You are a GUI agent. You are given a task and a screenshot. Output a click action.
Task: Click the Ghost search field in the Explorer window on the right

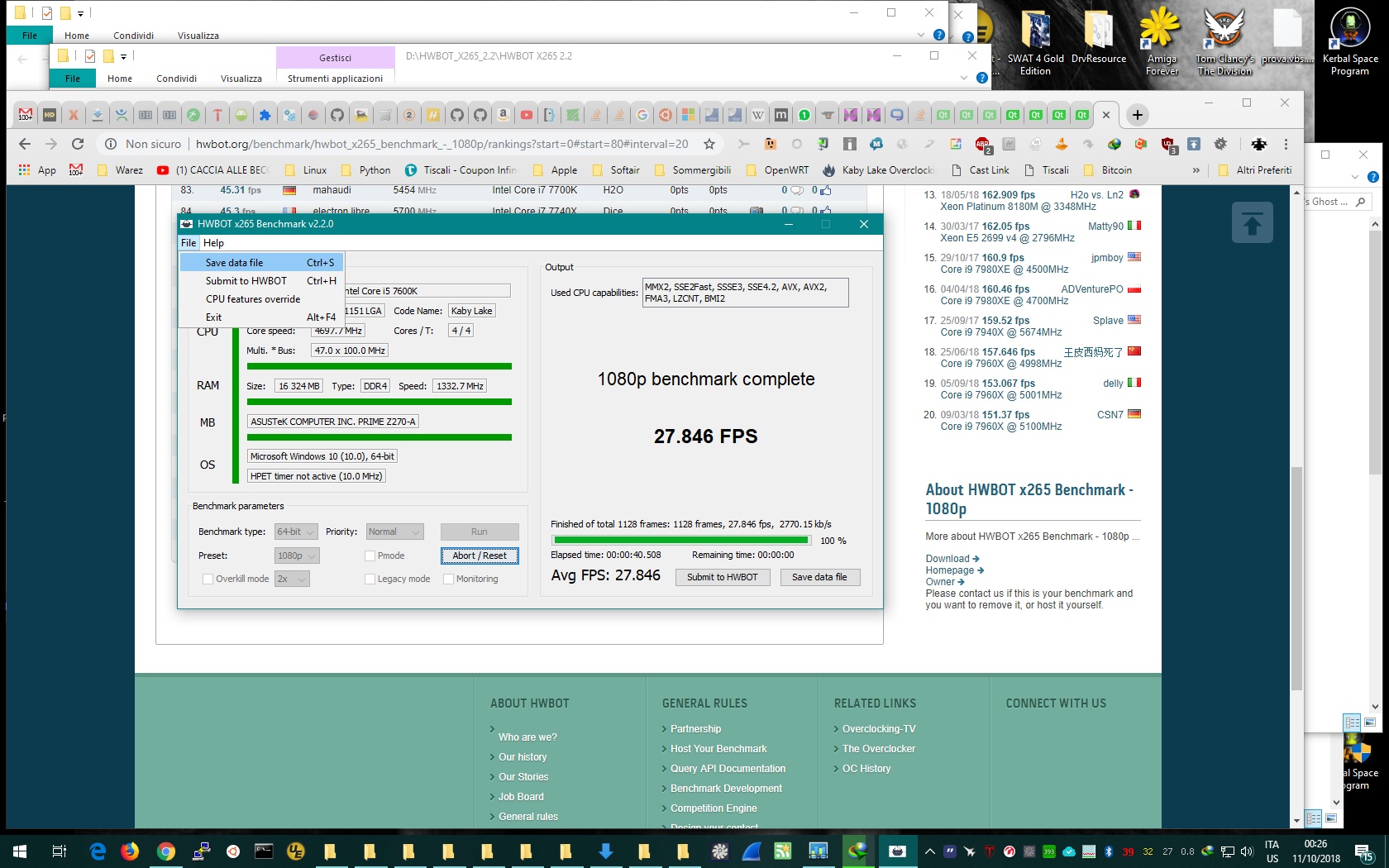click(x=1338, y=202)
